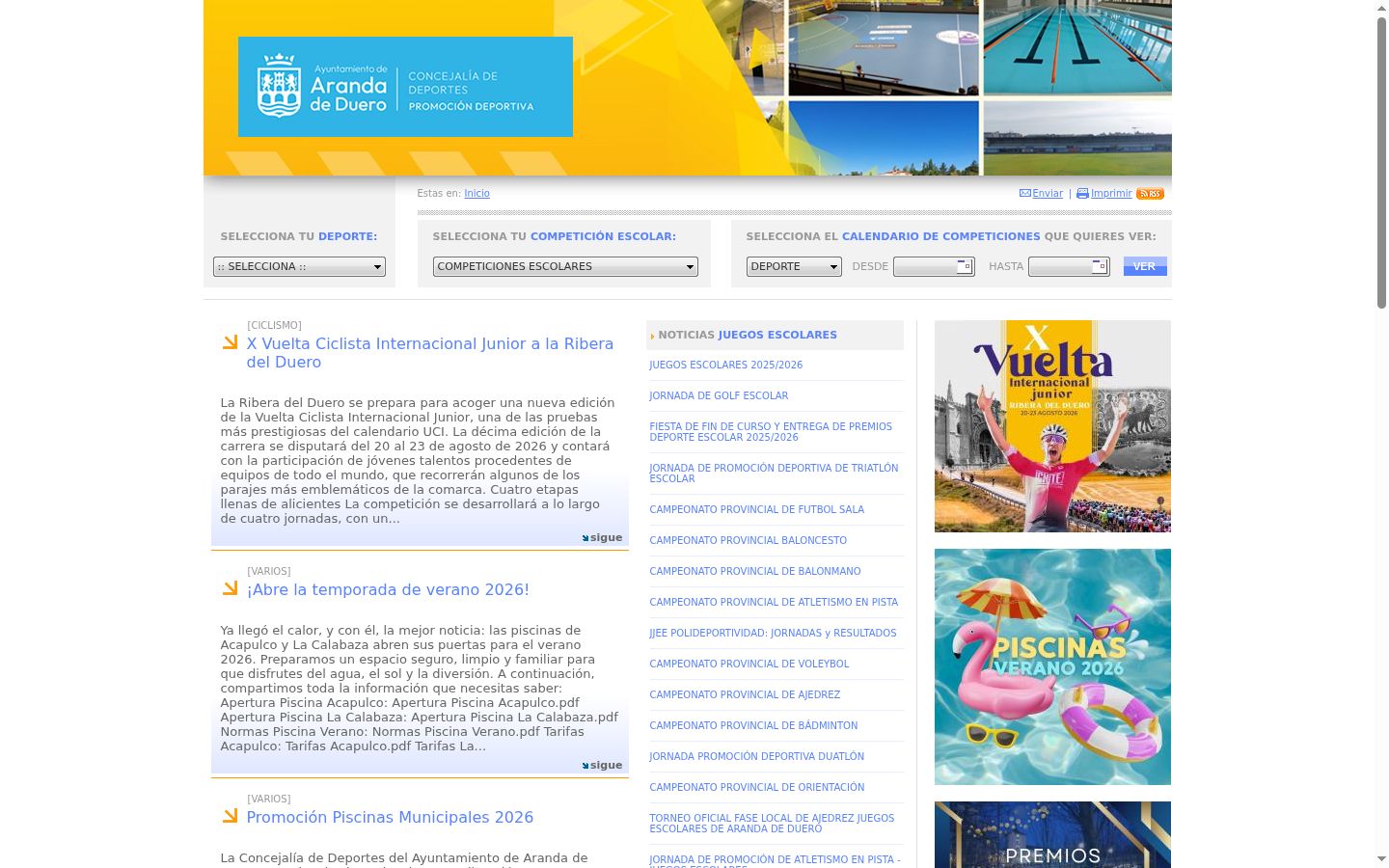Open ¡Abre la temporada de verano 2026! article
Screen dimensions: 1389x868
click(388, 590)
